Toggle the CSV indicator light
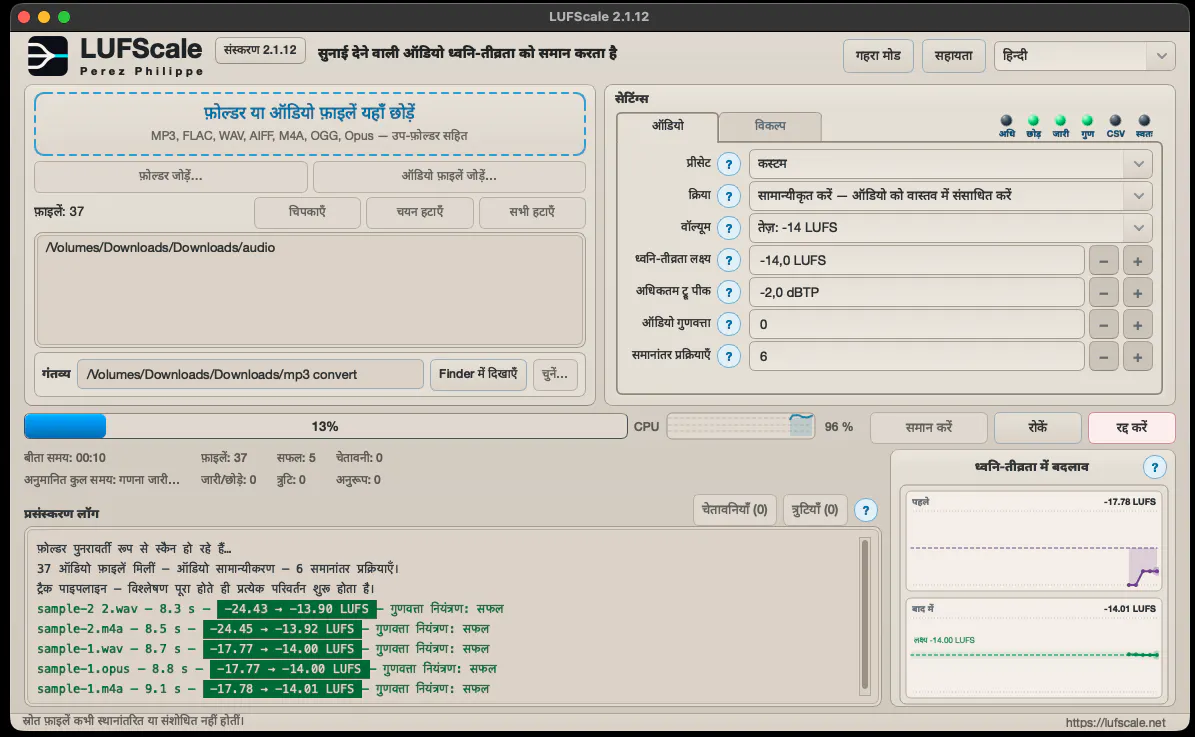The image size is (1195, 737). 1115,120
